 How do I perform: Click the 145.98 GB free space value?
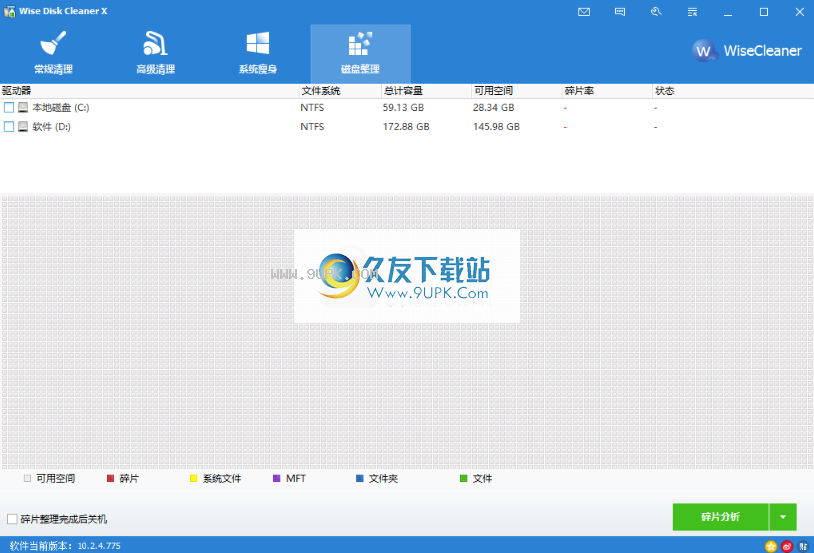point(496,127)
